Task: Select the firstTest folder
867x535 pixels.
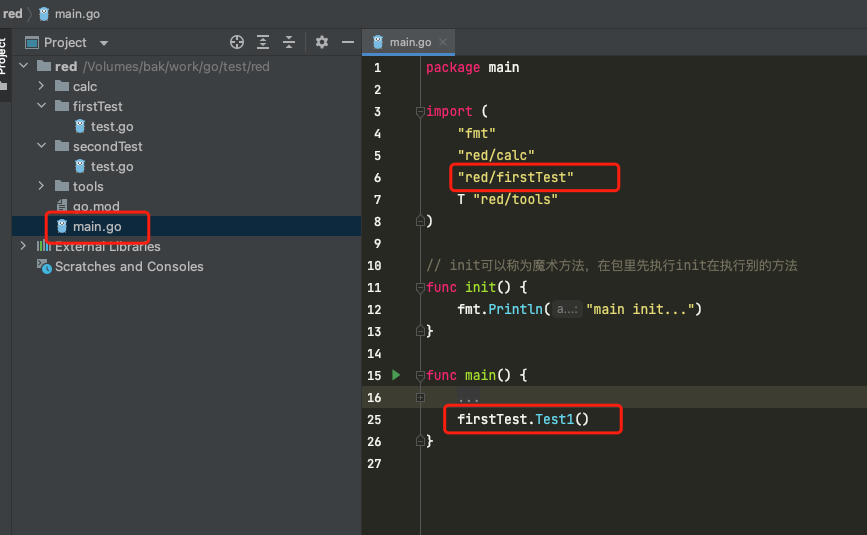Action: [x=97, y=107]
